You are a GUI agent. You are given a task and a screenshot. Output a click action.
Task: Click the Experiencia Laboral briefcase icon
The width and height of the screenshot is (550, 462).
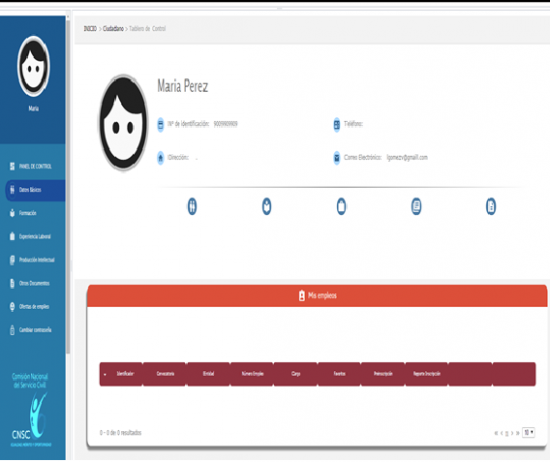12,236
